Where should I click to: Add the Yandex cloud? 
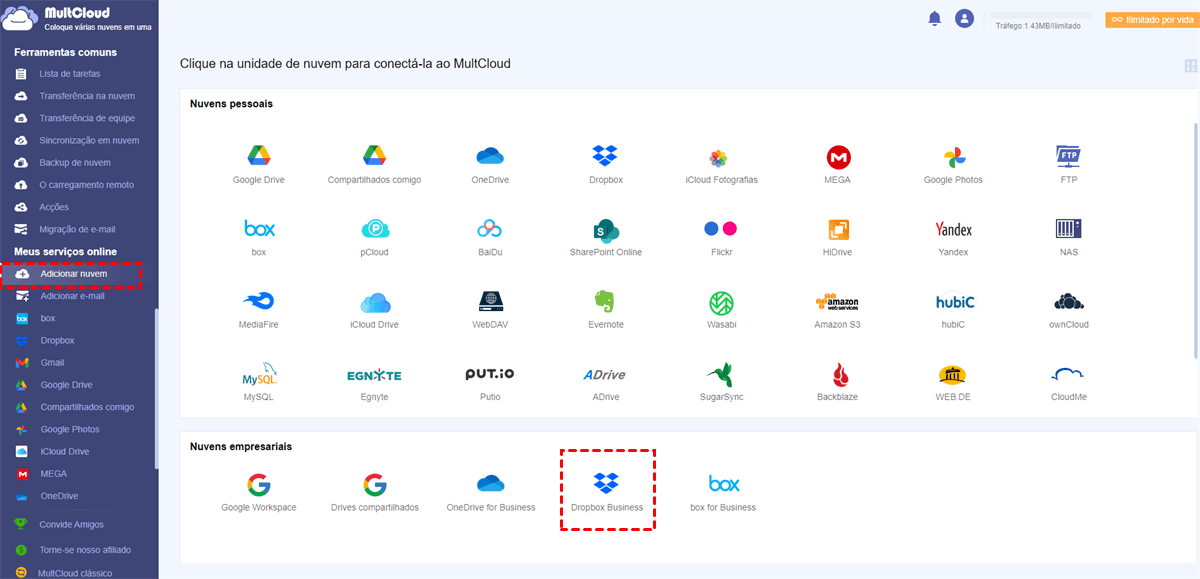[x=953, y=229]
